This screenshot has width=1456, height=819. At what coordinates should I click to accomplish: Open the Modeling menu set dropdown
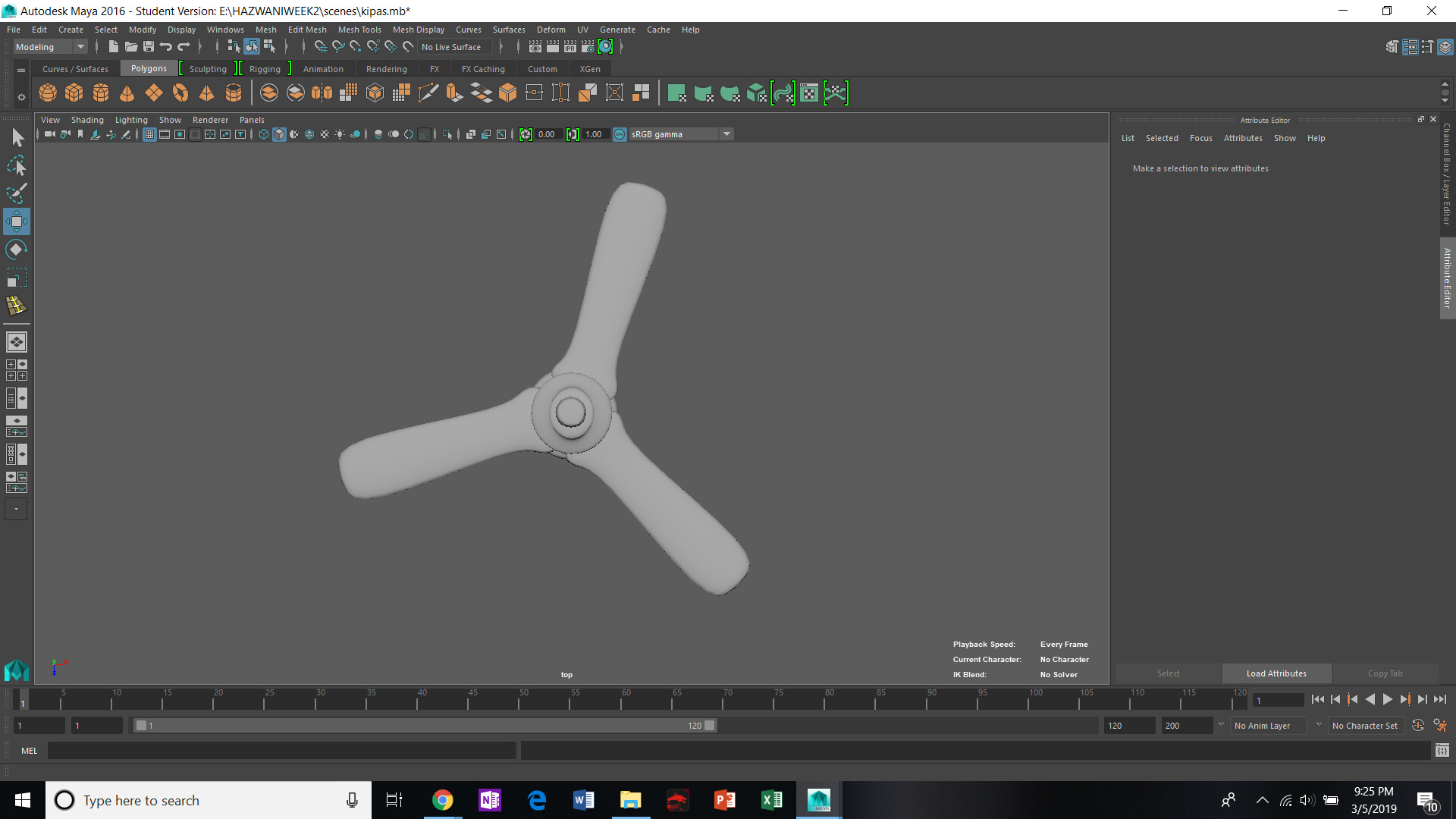[x=80, y=46]
